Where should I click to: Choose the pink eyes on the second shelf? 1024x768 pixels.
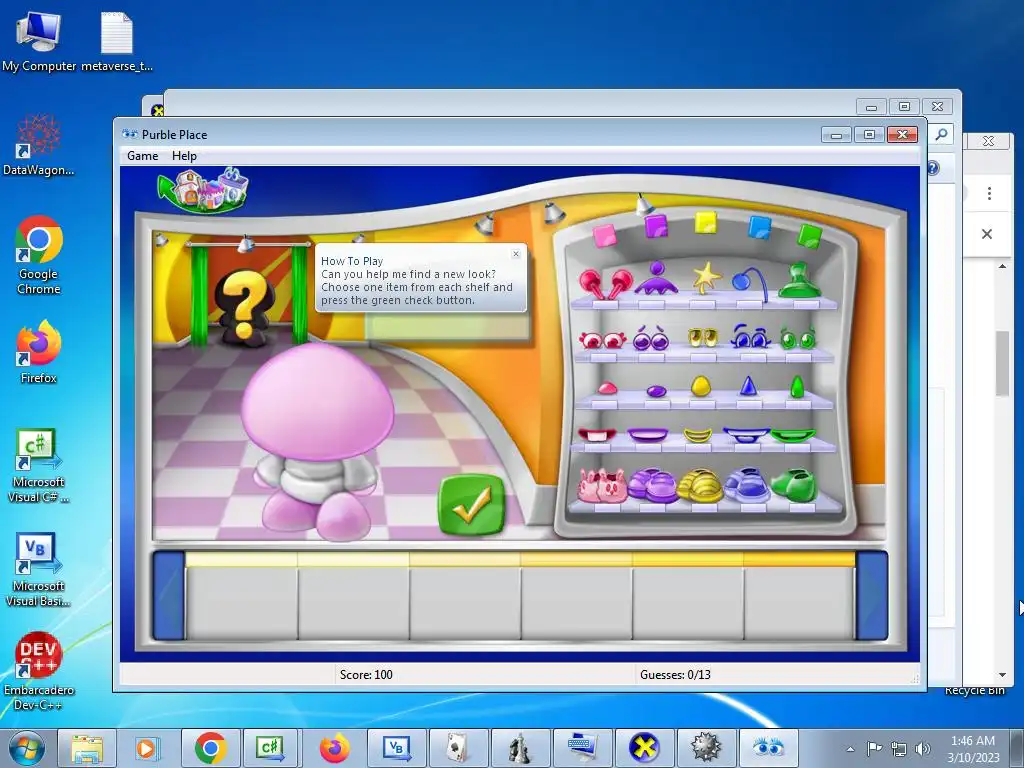pos(603,340)
